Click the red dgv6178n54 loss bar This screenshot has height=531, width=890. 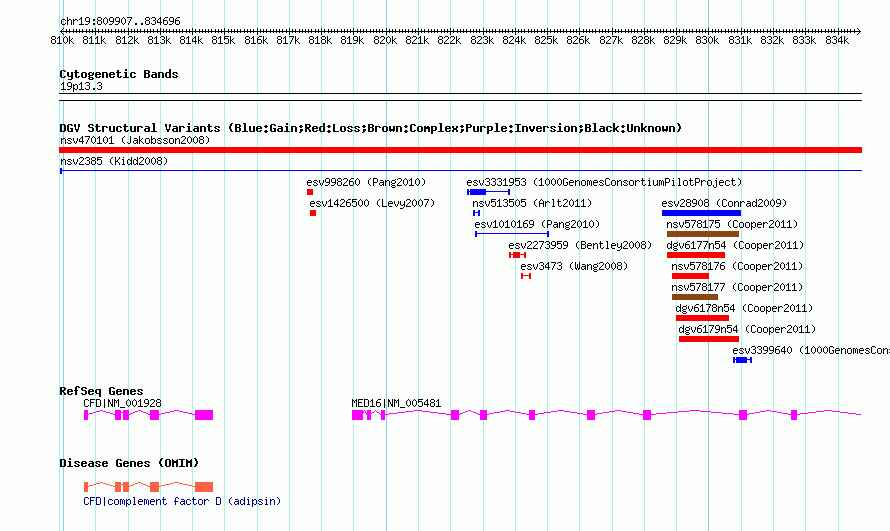[x=703, y=318]
